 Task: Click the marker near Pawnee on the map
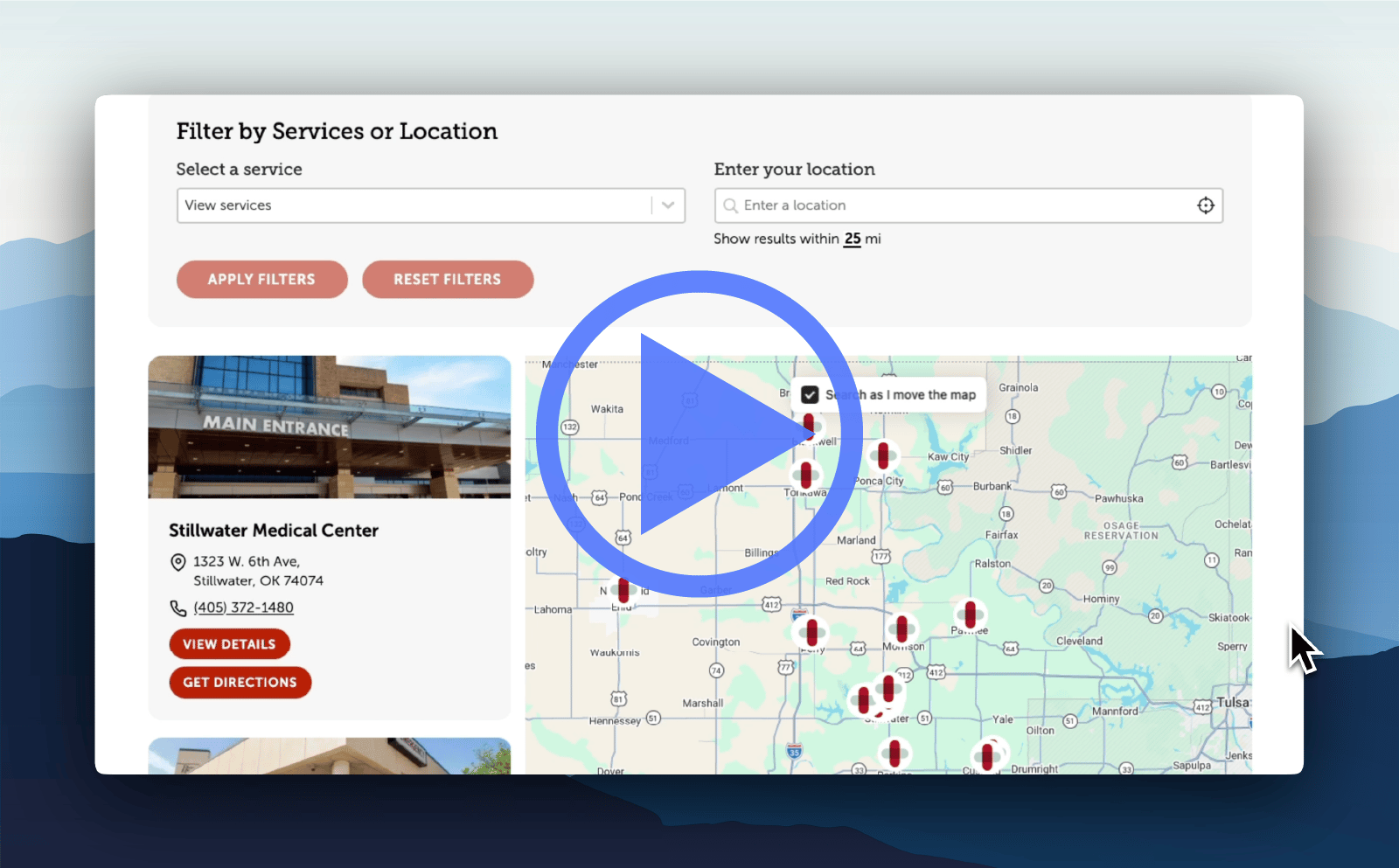[971, 615]
